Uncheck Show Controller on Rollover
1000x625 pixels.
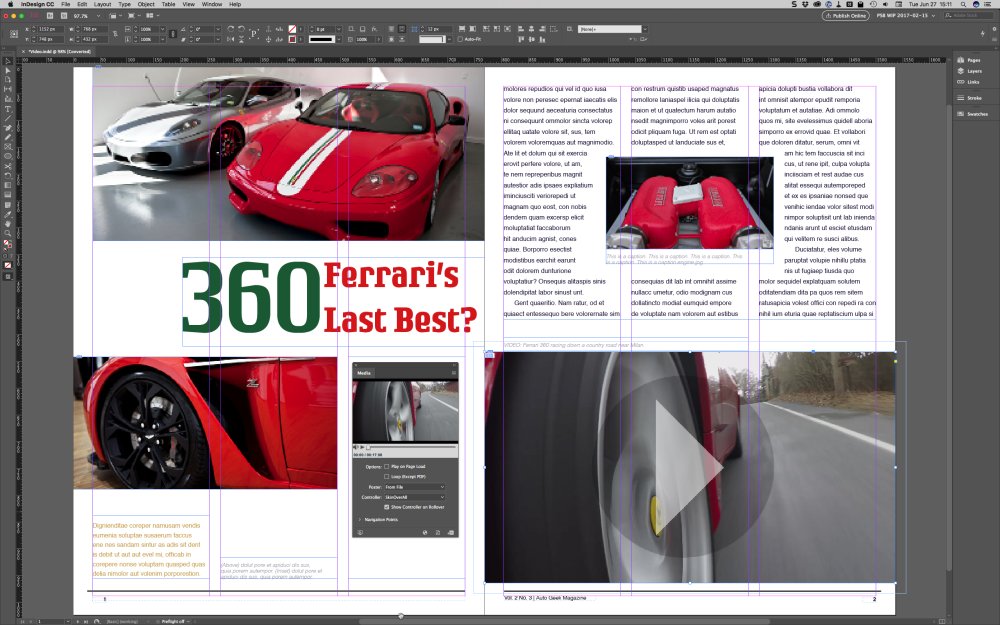coord(386,507)
